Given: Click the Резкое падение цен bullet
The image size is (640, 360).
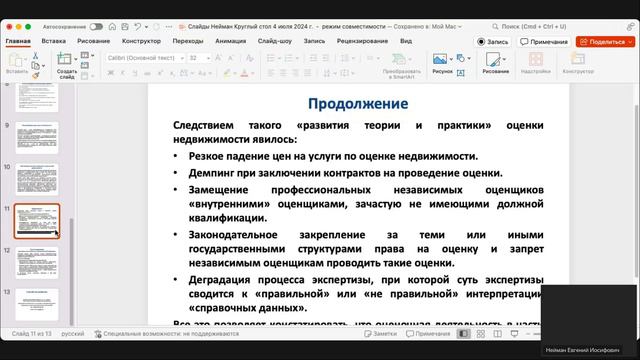Looking at the screenshot, I should (333, 156).
